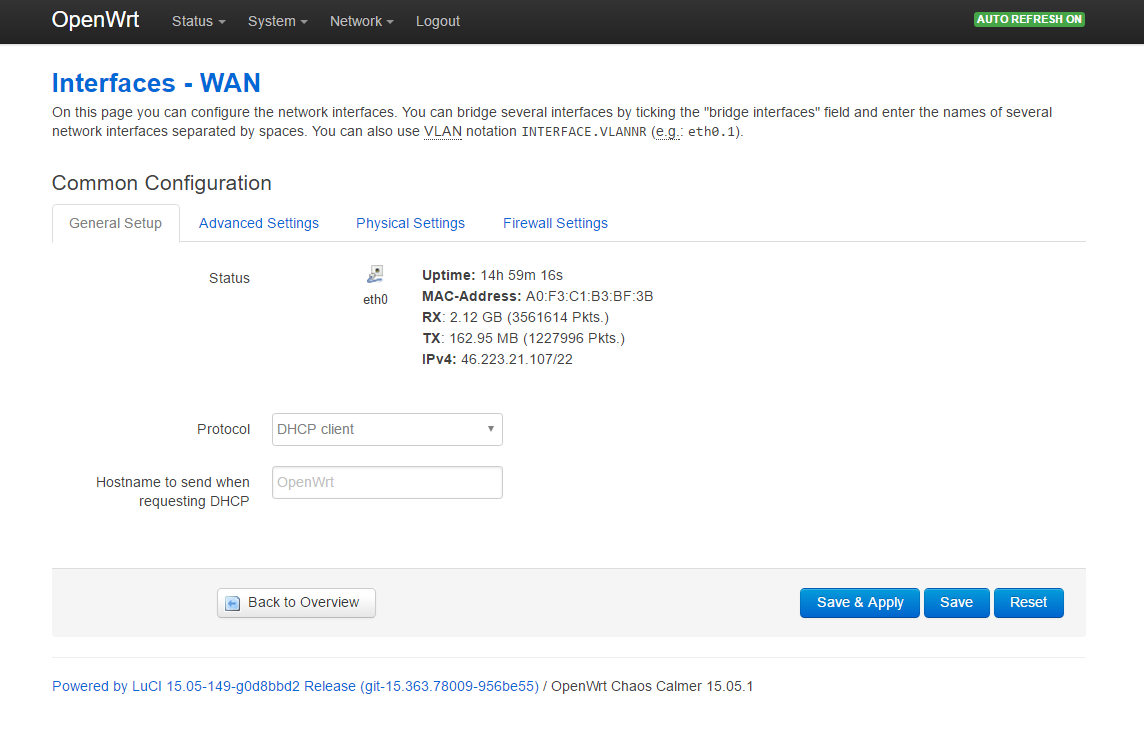Viewport: 1144px width, 737px height.
Task: Click the Save button
Action: coord(956,603)
